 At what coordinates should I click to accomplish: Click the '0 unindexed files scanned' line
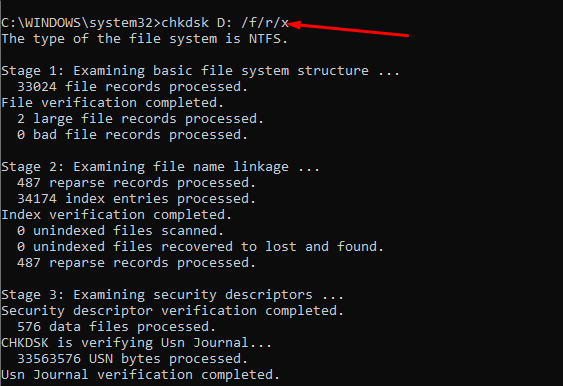click(120, 231)
